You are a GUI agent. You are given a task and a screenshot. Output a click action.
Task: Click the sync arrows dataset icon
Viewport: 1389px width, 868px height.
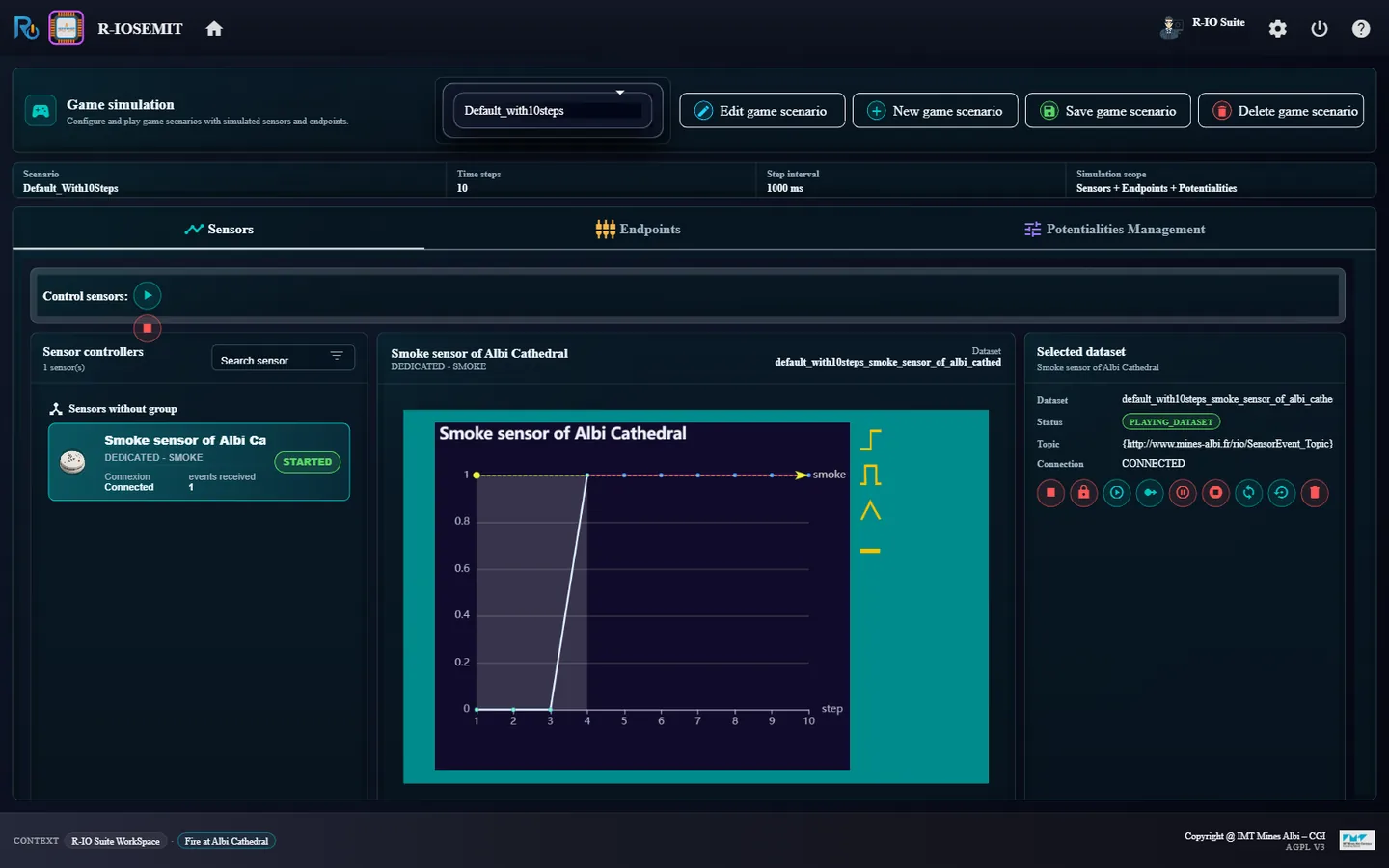coord(1248,493)
